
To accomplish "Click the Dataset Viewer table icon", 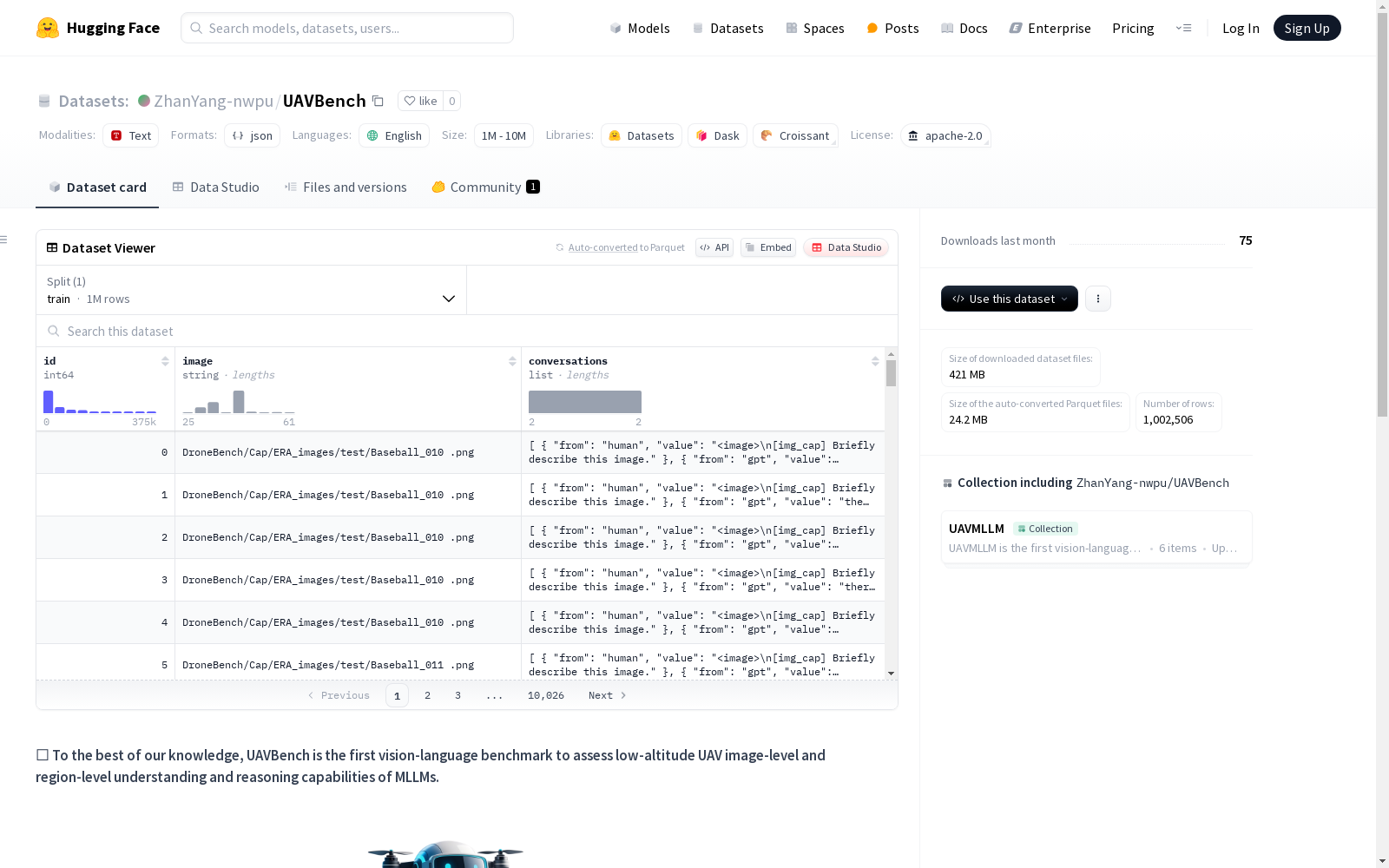I will [x=52, y=247].
